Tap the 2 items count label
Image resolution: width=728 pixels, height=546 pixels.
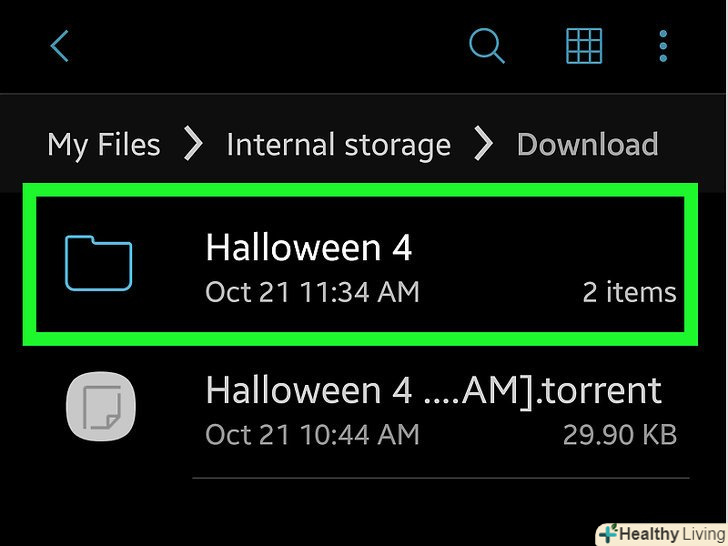[x=629, y=292]
